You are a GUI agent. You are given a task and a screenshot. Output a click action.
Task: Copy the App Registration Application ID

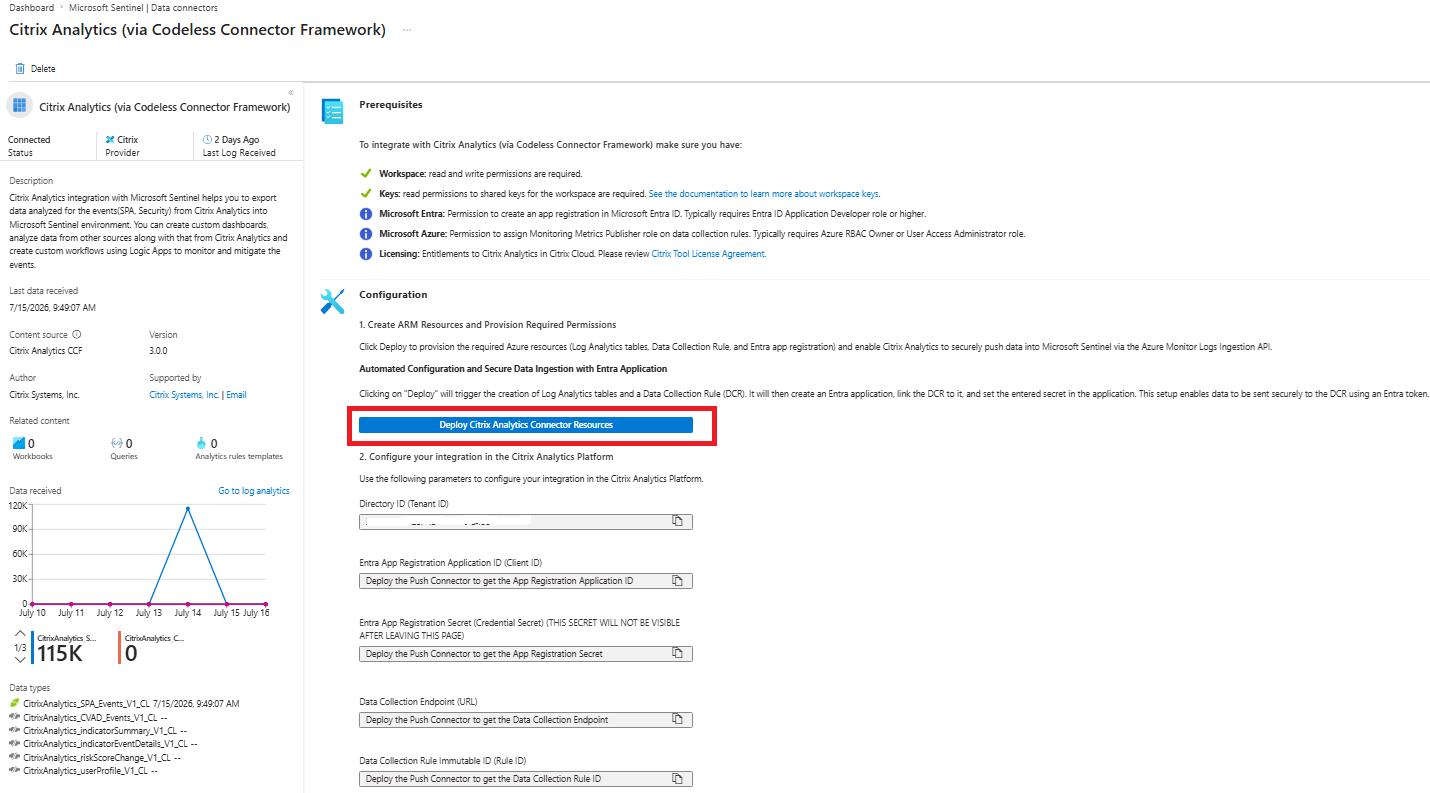pos(677,581)
